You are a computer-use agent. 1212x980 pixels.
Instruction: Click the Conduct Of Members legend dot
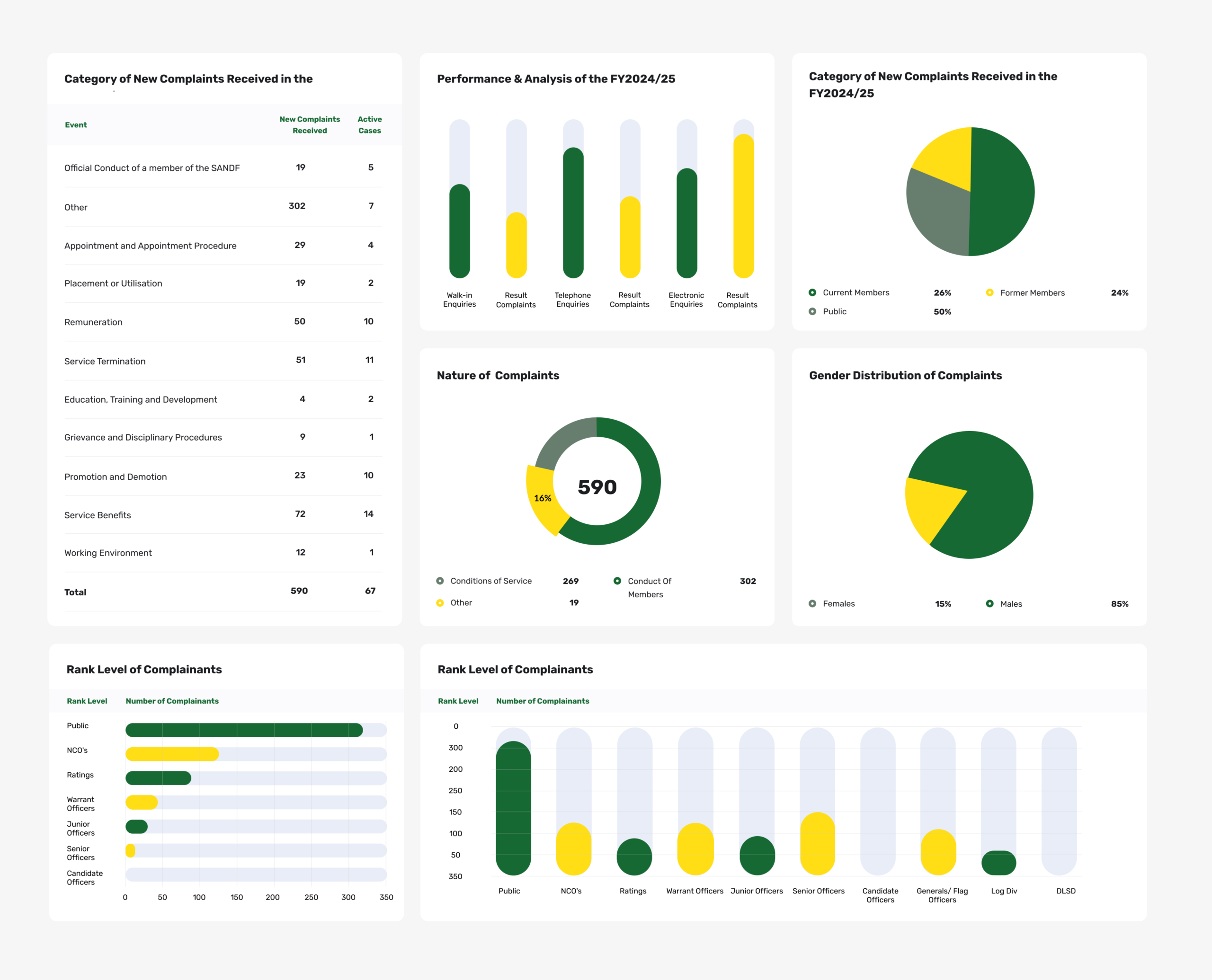(617, 581)
